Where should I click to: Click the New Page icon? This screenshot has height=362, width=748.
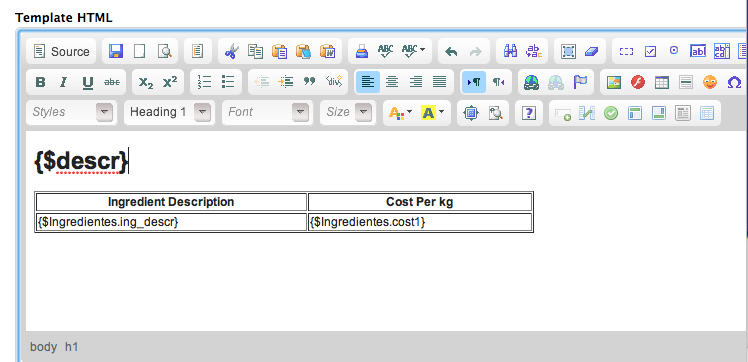coord(139,51)
